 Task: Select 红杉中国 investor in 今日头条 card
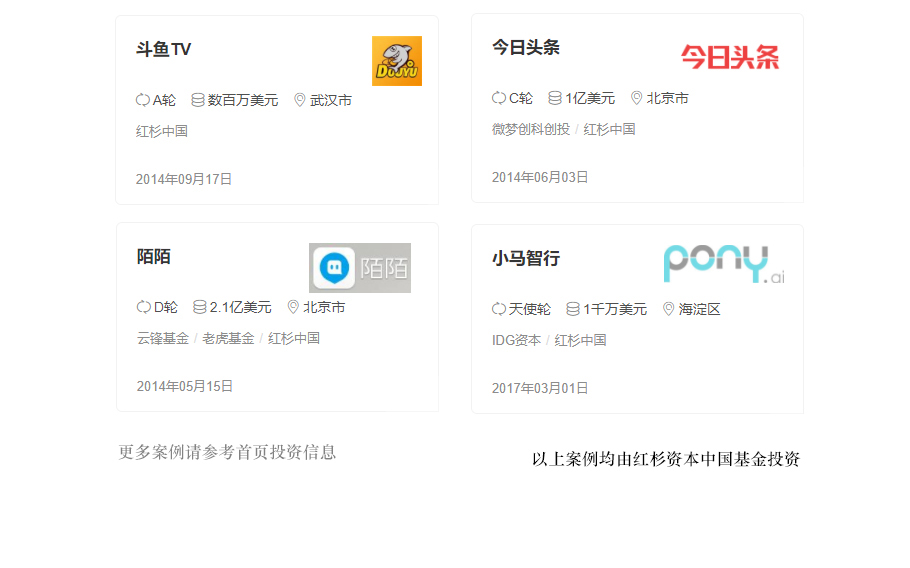point(609,129)
